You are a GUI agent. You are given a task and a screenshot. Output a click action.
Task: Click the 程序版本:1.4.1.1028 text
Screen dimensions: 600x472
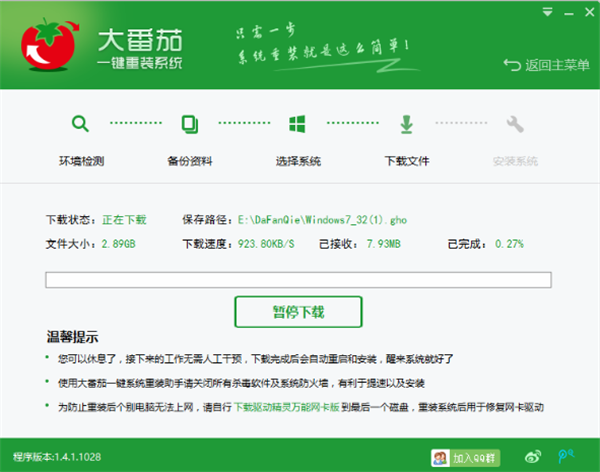pyautogui.click(x=57, y=457)
